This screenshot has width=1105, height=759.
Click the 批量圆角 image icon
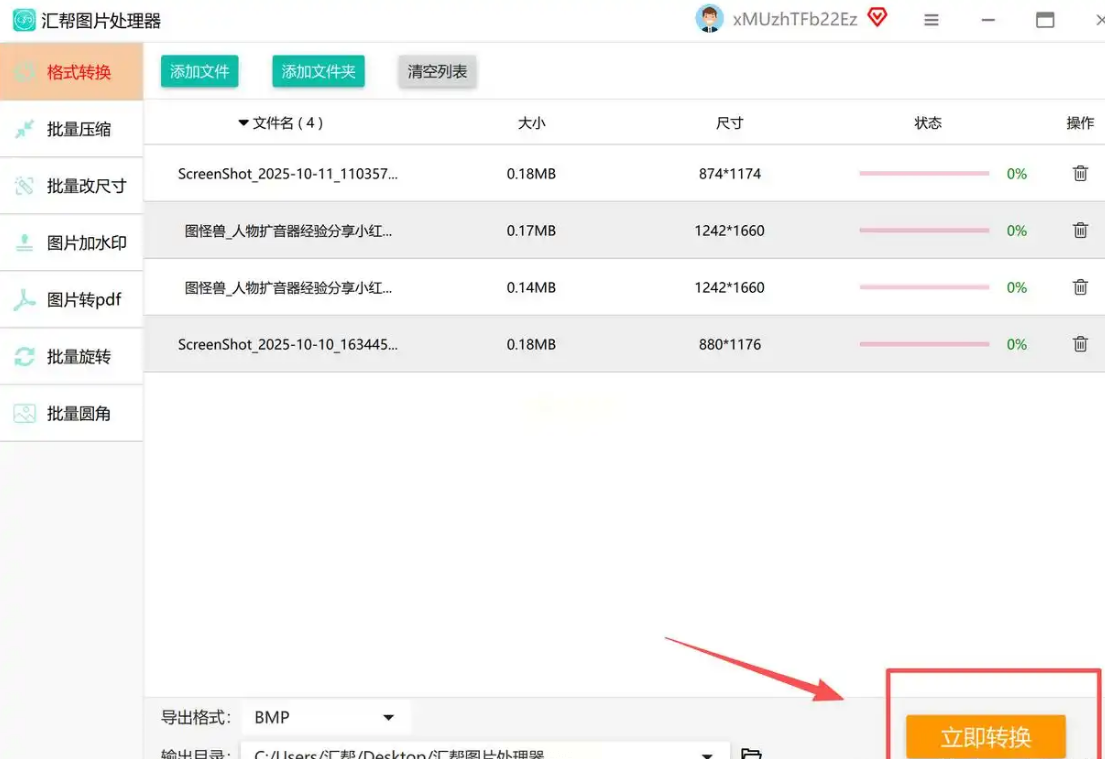pos(25,414)
